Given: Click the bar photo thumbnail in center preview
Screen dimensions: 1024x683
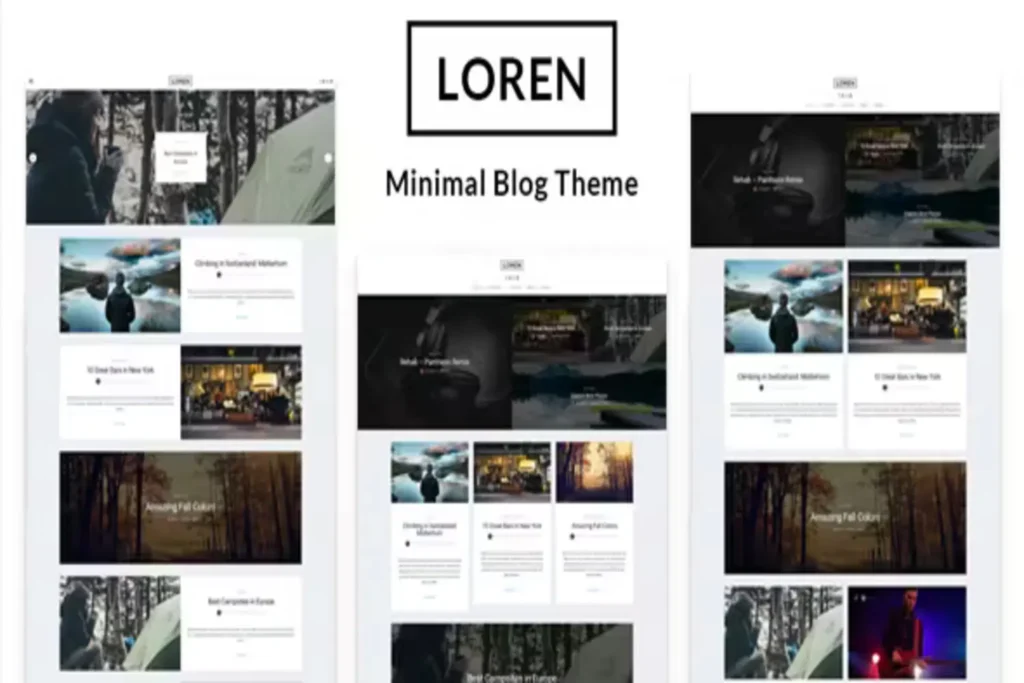Looking at the screenshot, I should pos(511,472).
